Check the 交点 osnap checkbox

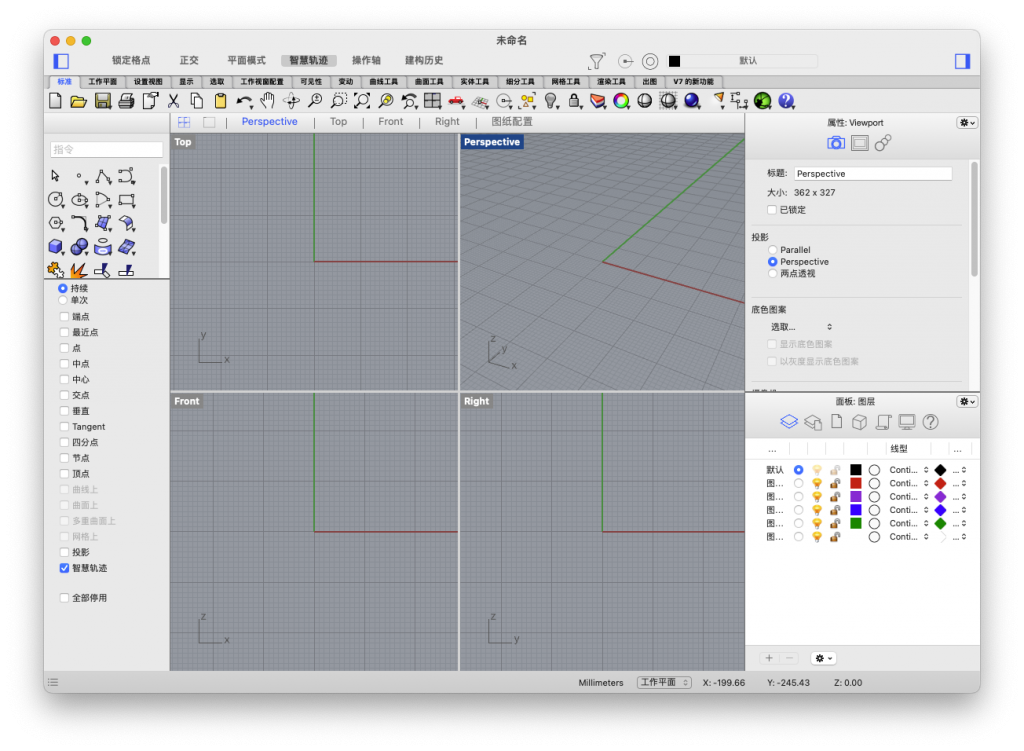[x=64, y=395]
